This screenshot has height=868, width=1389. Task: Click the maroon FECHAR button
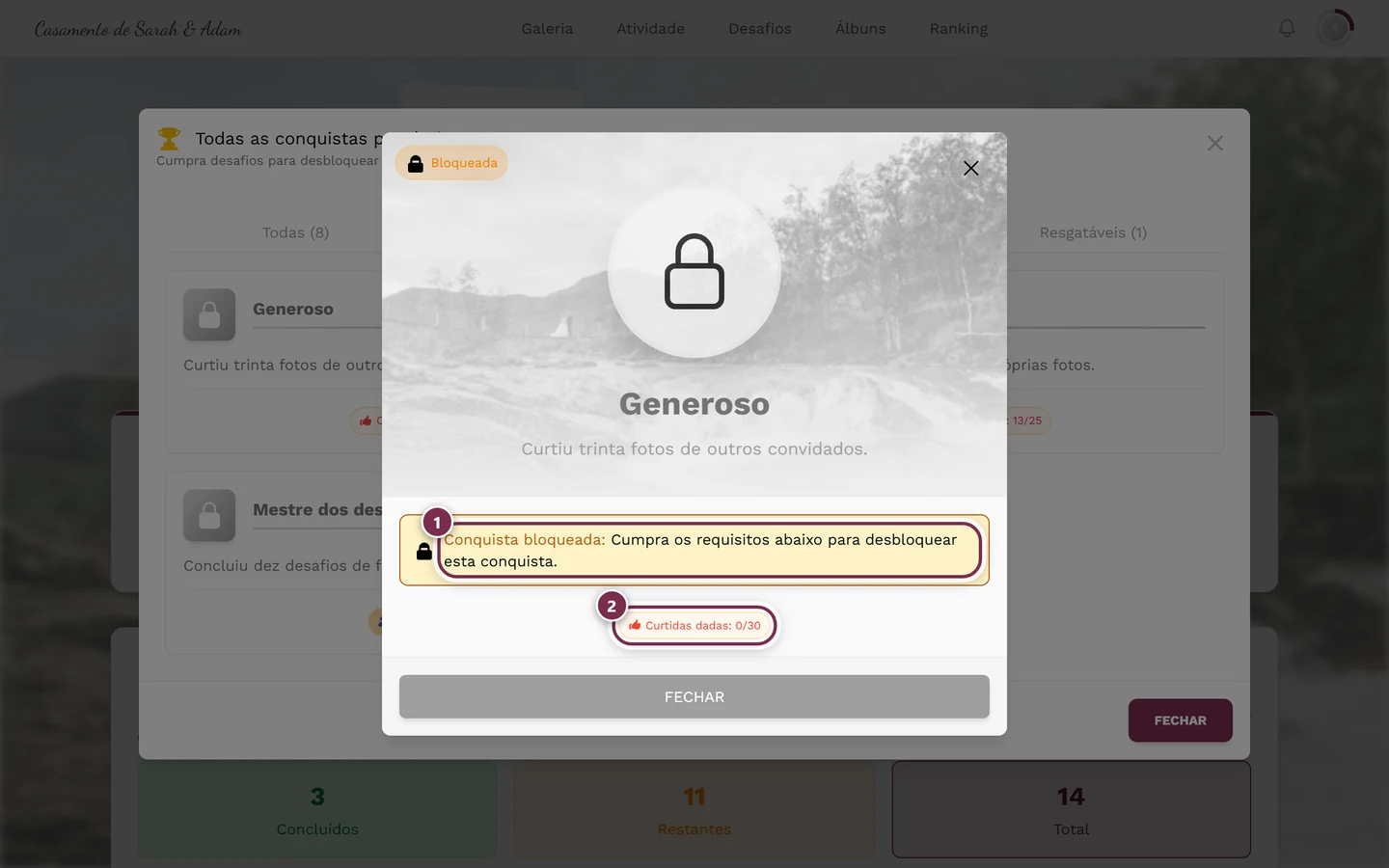[x=1180, y=720]
